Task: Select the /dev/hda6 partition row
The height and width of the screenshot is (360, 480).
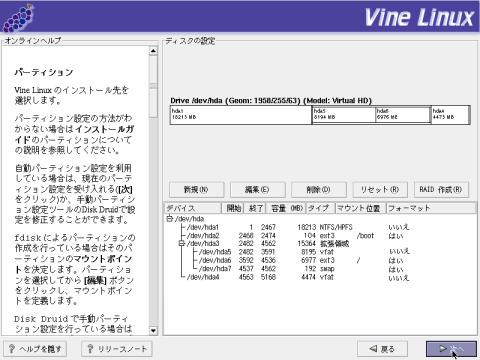Action: tap(320, 260)
